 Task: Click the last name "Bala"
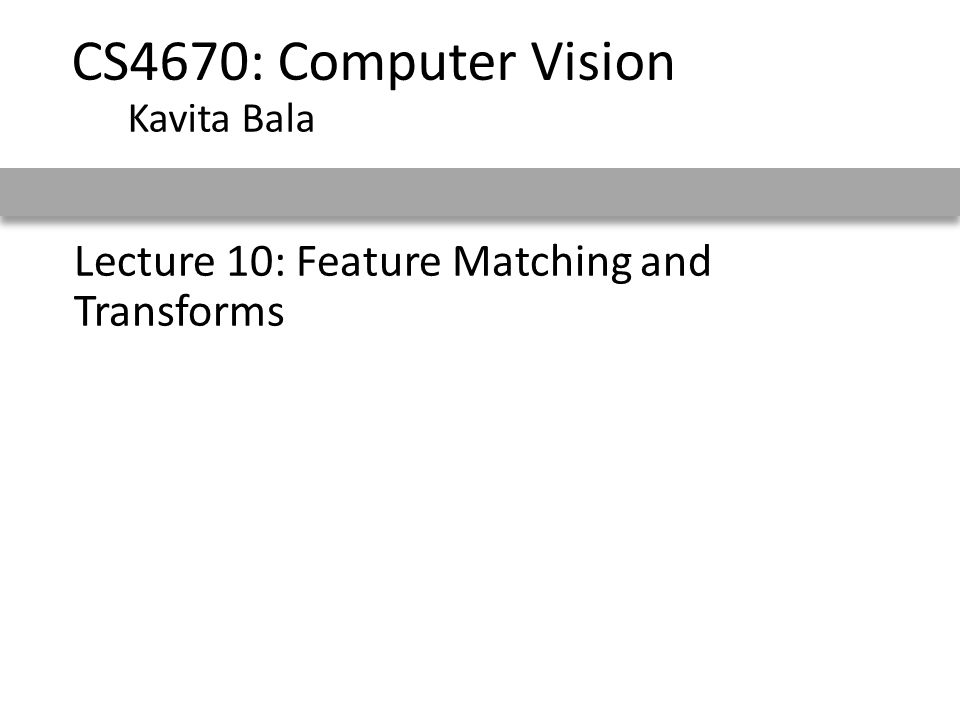pos(279,119)
